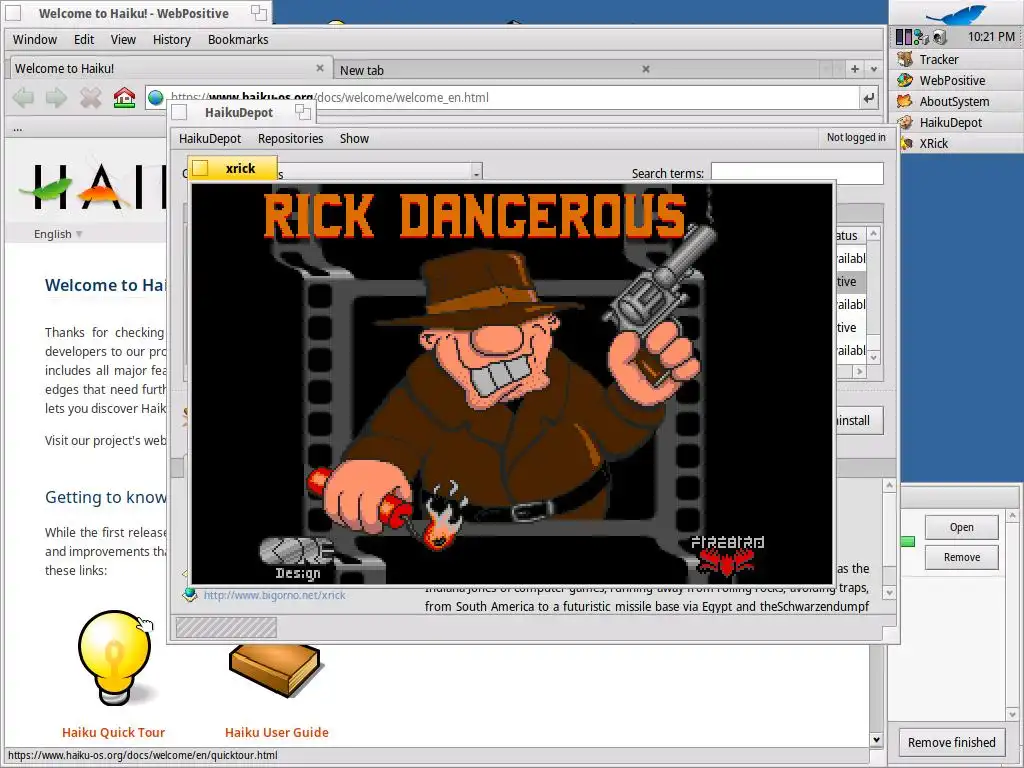Click the process controller tray icon
This screenshot has height=768, width=1024.
click(904, 37)
